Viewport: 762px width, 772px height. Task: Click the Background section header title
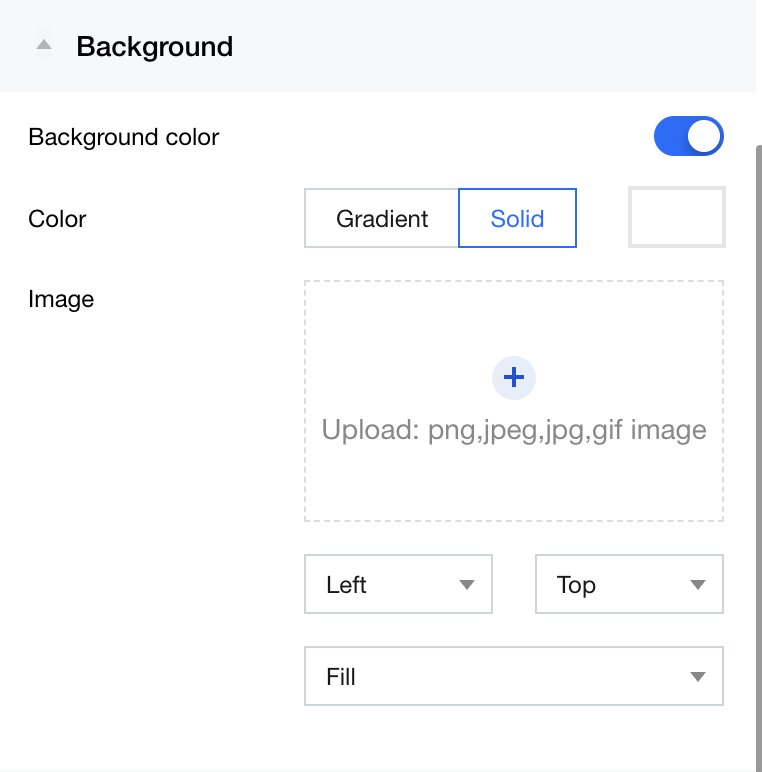(154, 46)
